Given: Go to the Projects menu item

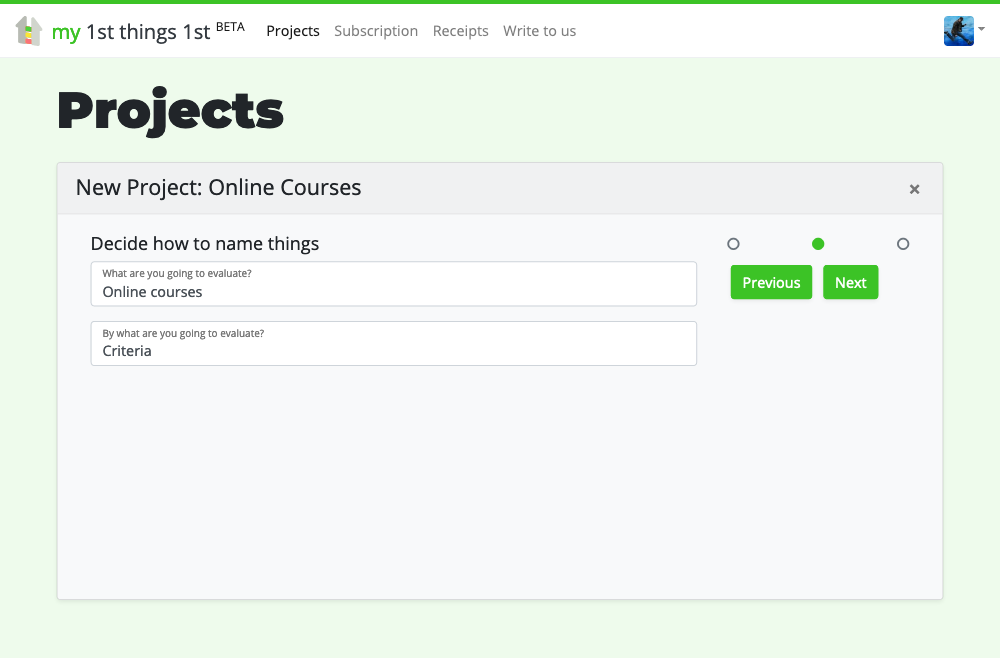Looking at the screenshot, I should pyautogui.click(x=293, y=31).
